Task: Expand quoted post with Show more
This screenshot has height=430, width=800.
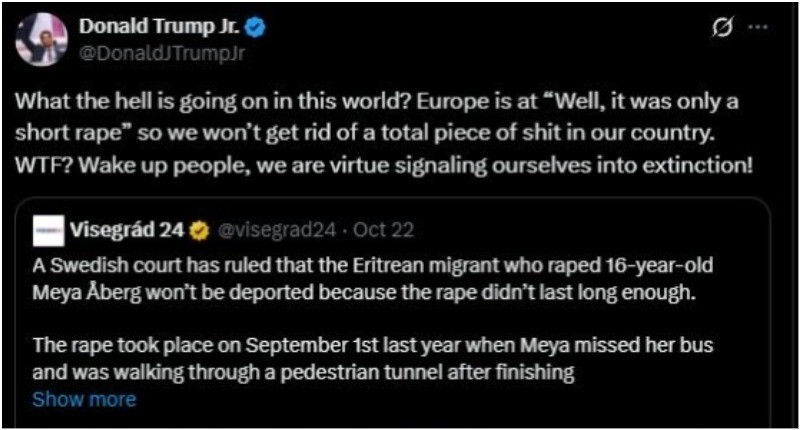Action: [x=84, y=399]
